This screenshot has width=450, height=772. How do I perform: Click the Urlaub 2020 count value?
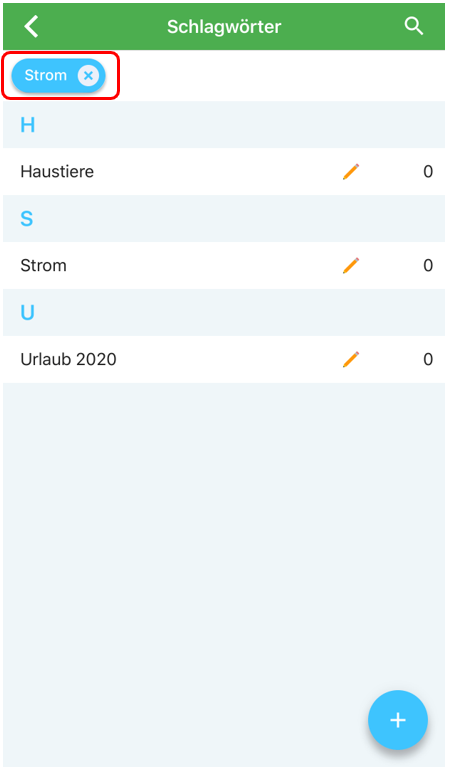[428, 359]
